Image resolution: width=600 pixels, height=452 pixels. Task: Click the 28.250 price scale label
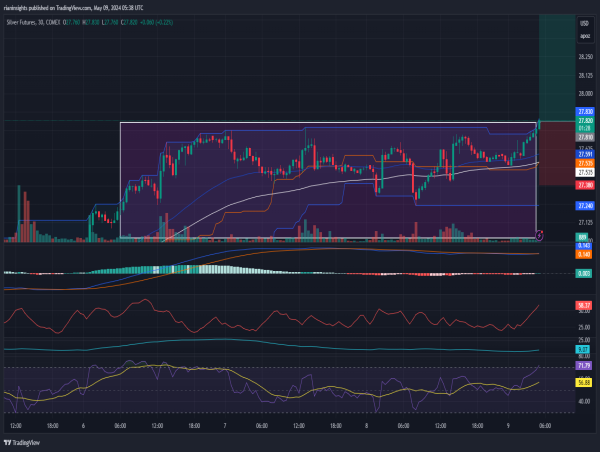[585, 57]
